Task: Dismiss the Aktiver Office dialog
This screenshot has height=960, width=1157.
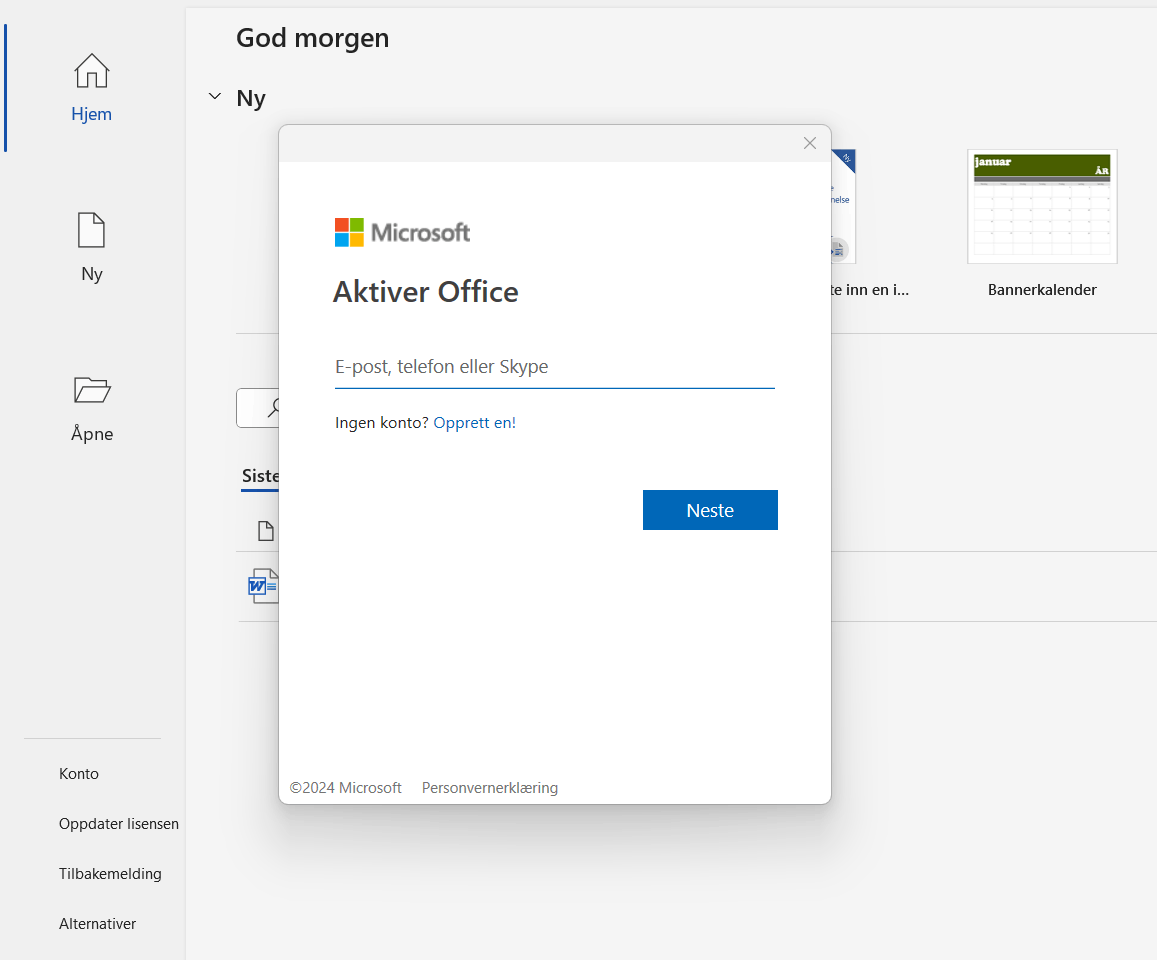Action: pyautogui.click(x=809, y=143)
